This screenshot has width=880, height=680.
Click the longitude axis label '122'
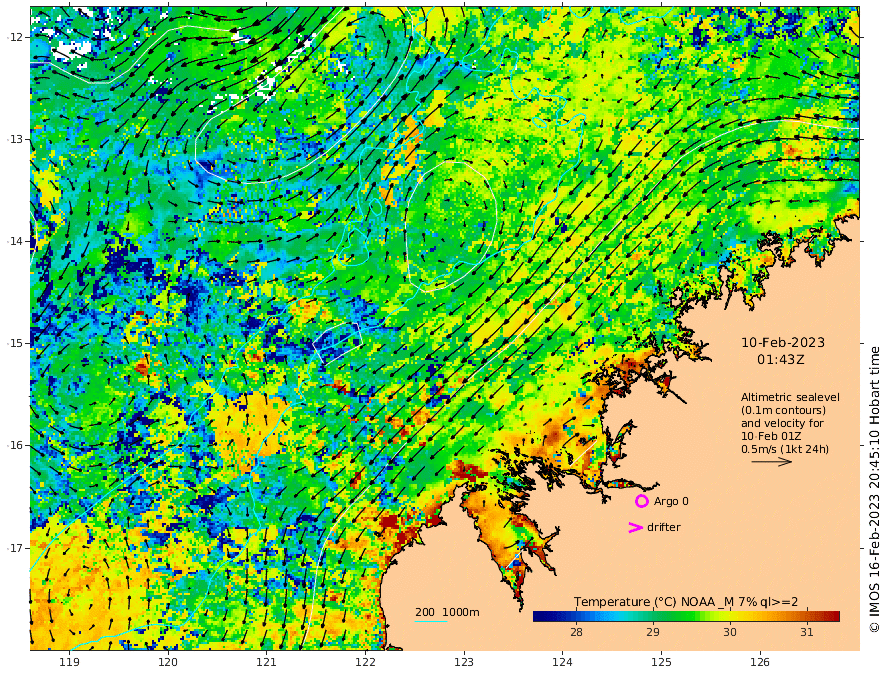(365, 662)
